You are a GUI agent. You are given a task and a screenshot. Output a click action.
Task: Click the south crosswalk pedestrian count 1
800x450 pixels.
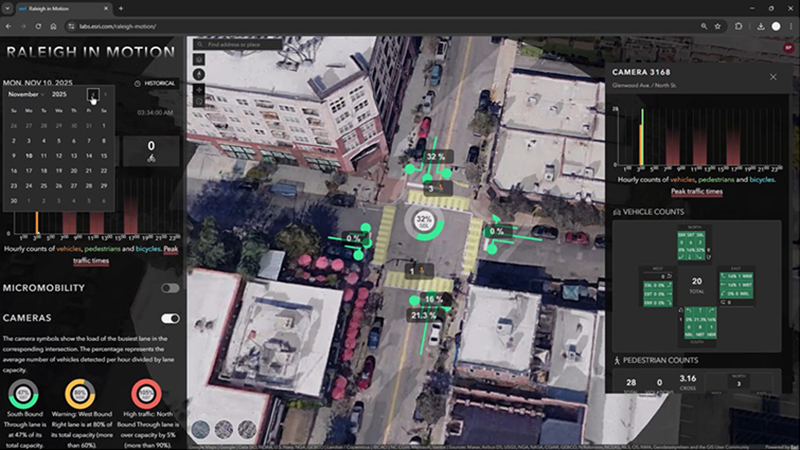click(417, 271)
